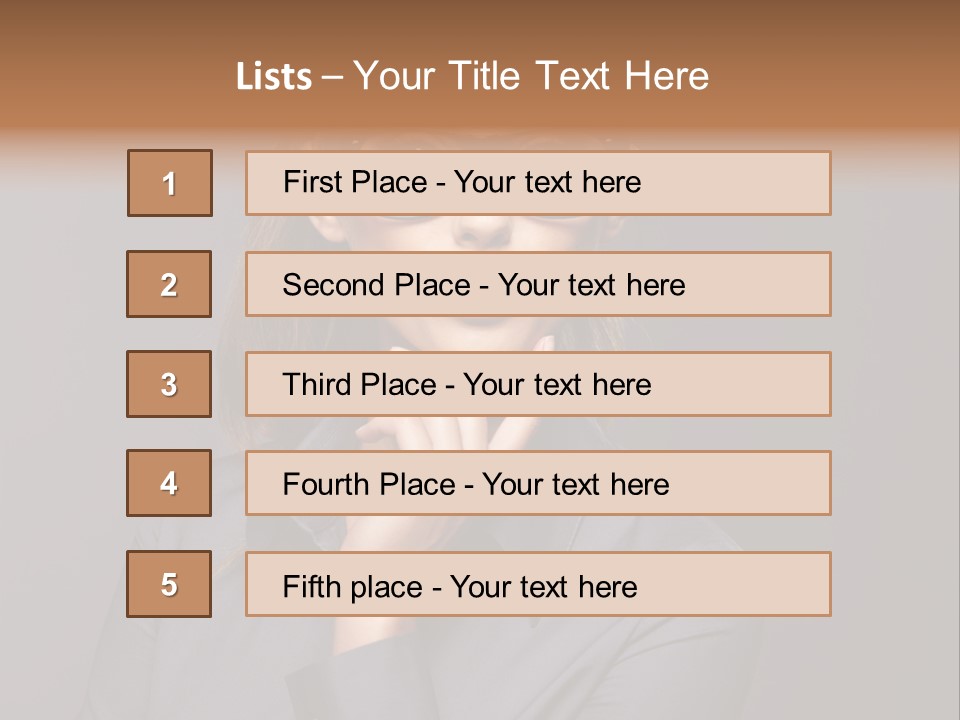
Task: Select the number 3 box
Action: [169, 384]
